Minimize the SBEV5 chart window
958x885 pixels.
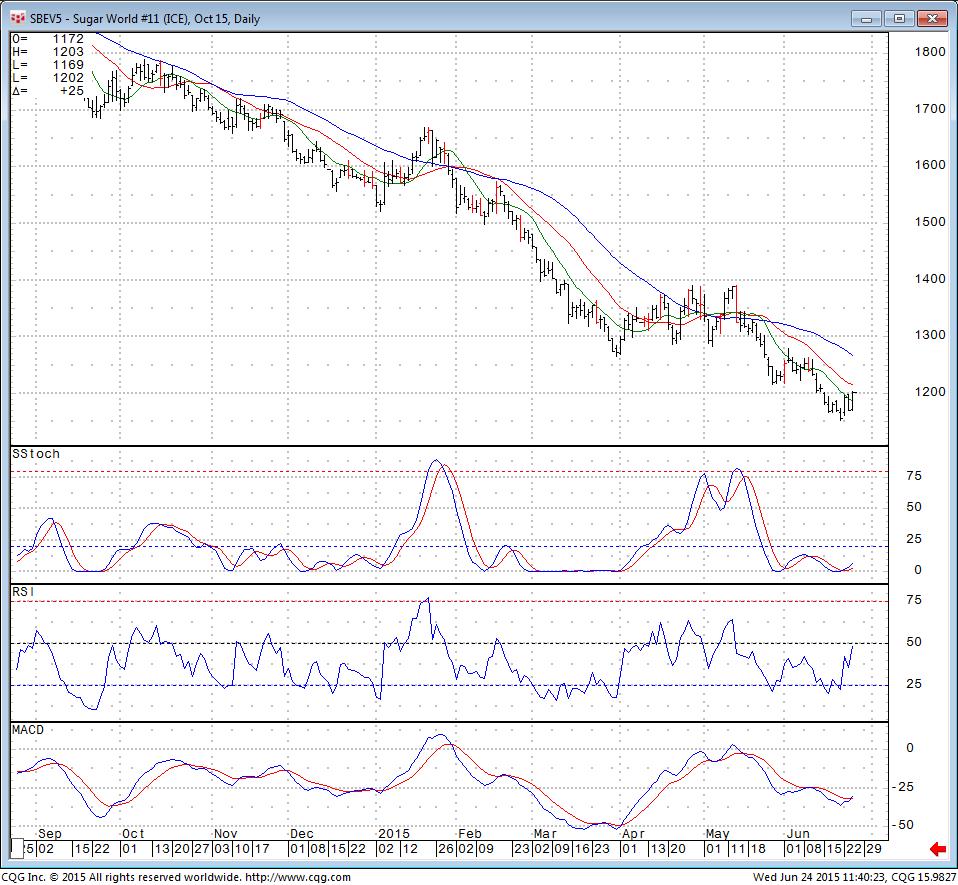[866, 19]
